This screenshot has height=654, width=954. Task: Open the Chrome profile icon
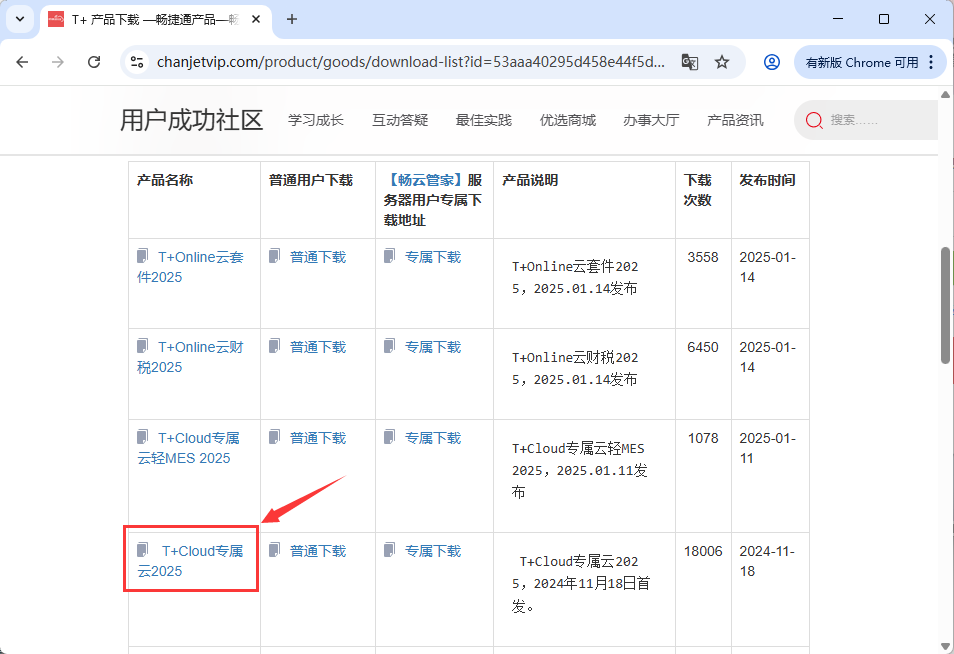coord(771,62)
